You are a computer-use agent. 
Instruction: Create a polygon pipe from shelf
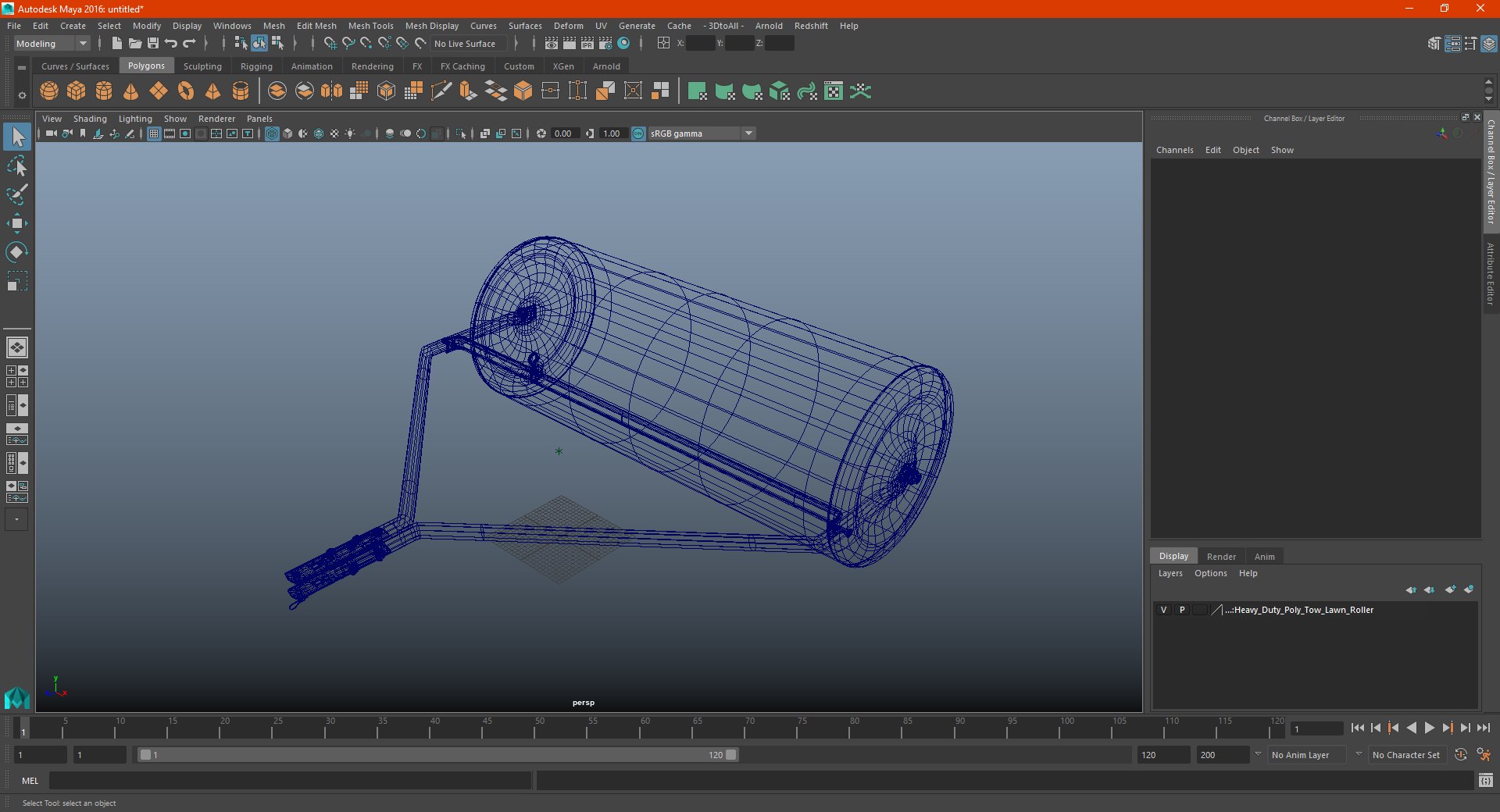tap(241, 91)
